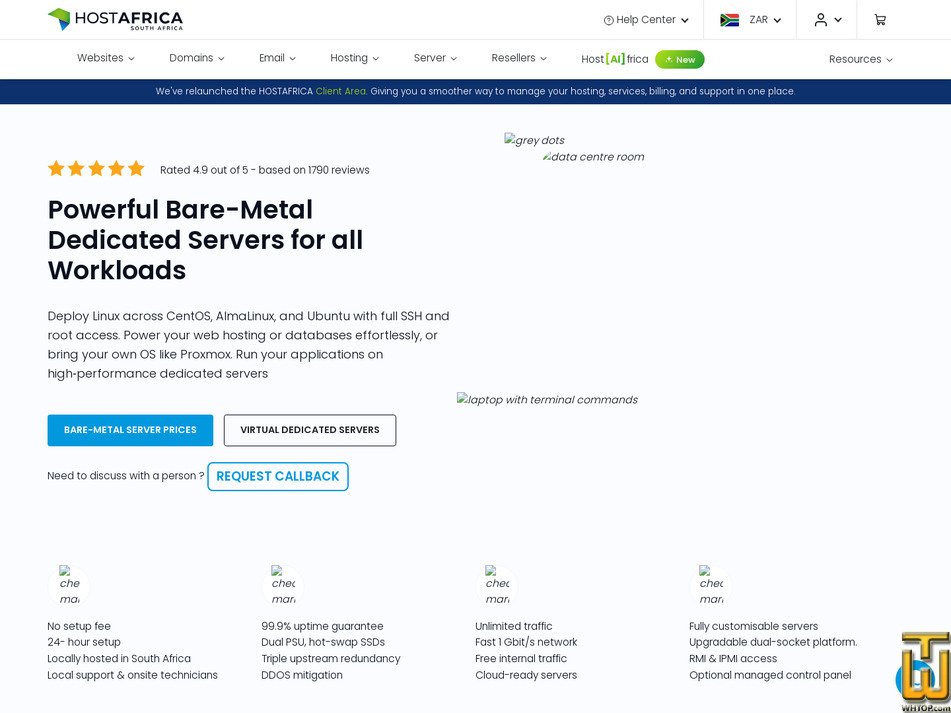
Task: Click the data centre room image
Action: tap(594, 157)
